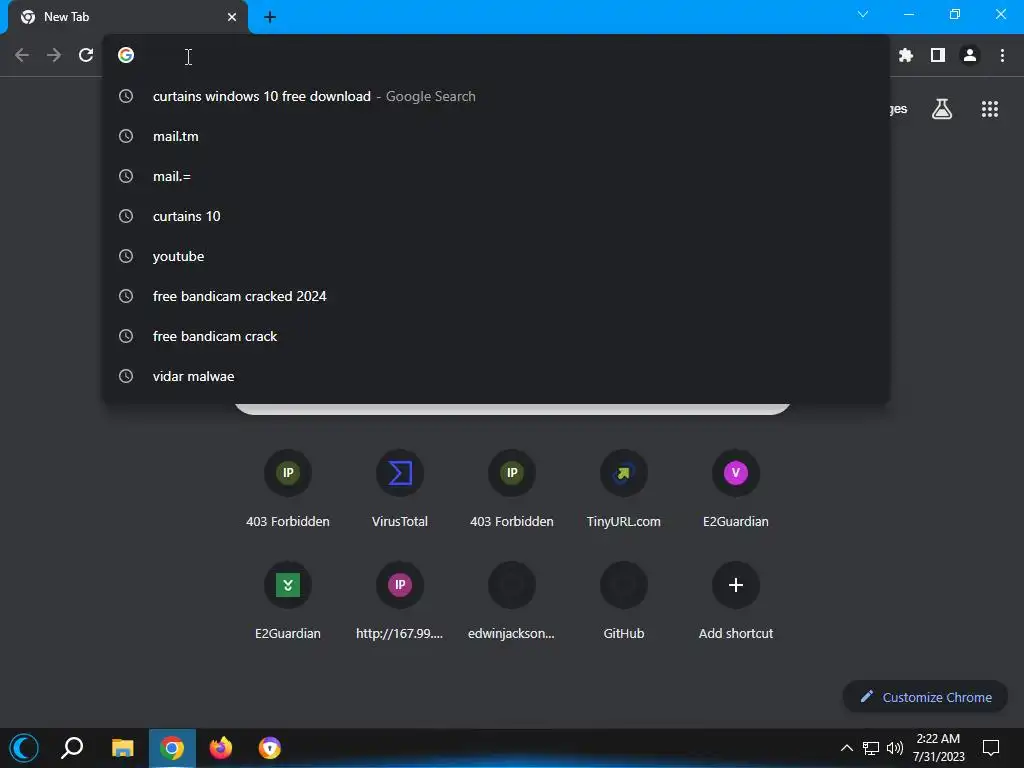Open the clock showing 2:22 AM
Screen dimensions: 1024x768
pyautogui.click(x=938, y=748)
